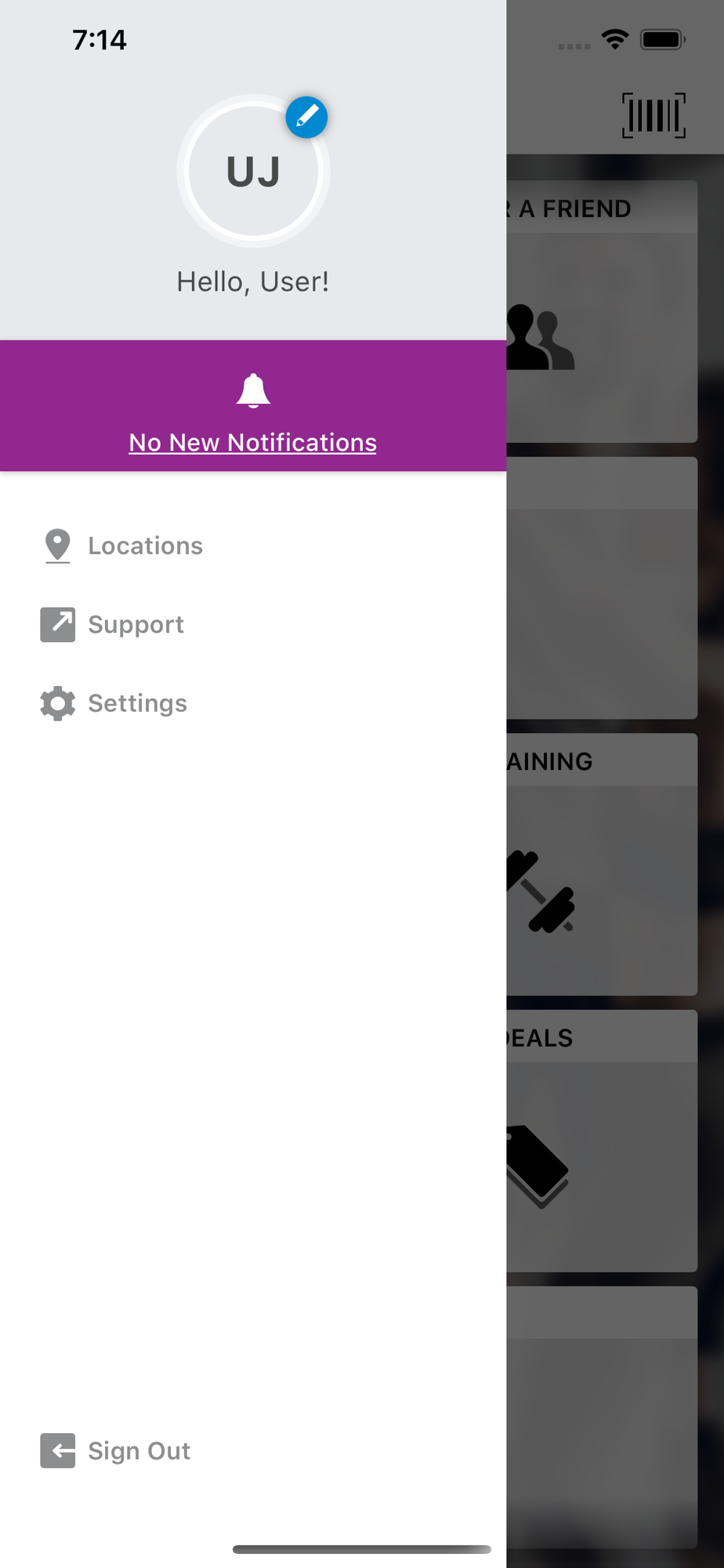Screen dimensions: 724x1568
Task: Click the Locations map pin icon
Action: [57, 546]
